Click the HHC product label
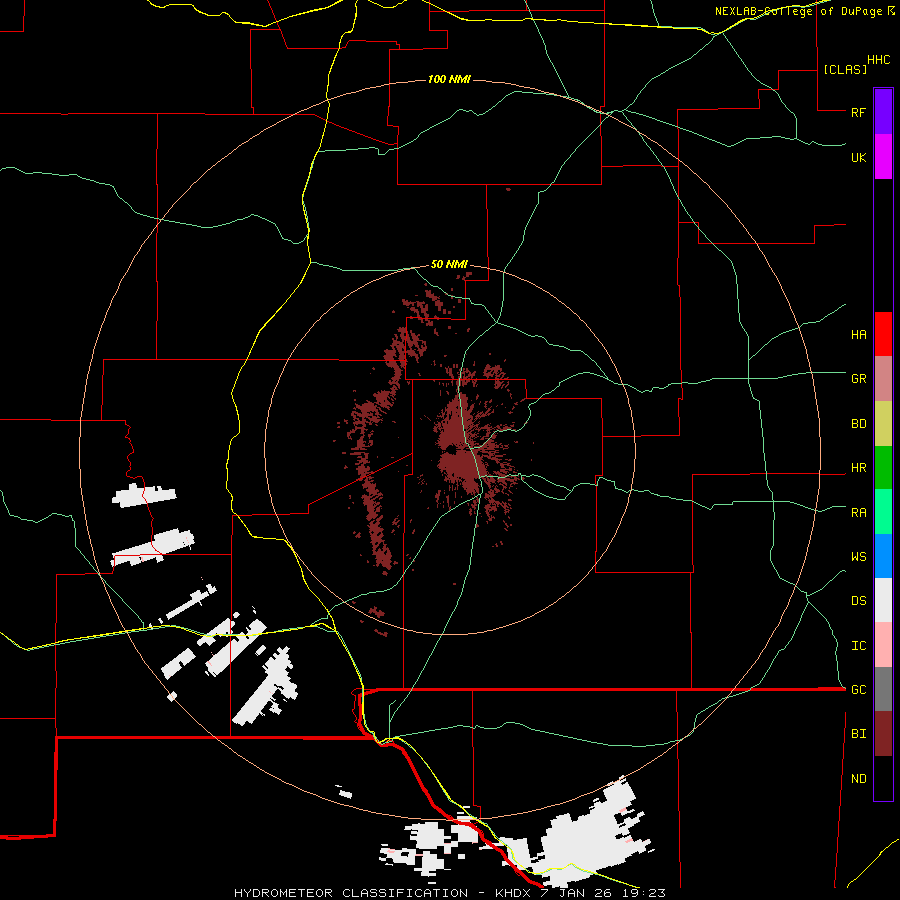This screenshot has height=900, width=900. 879,60
